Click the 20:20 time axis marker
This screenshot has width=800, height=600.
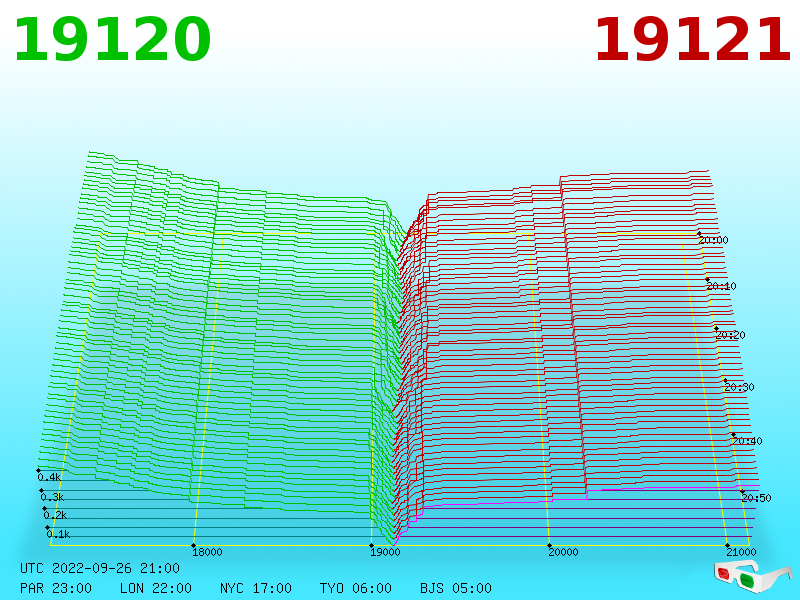(731, 335)
